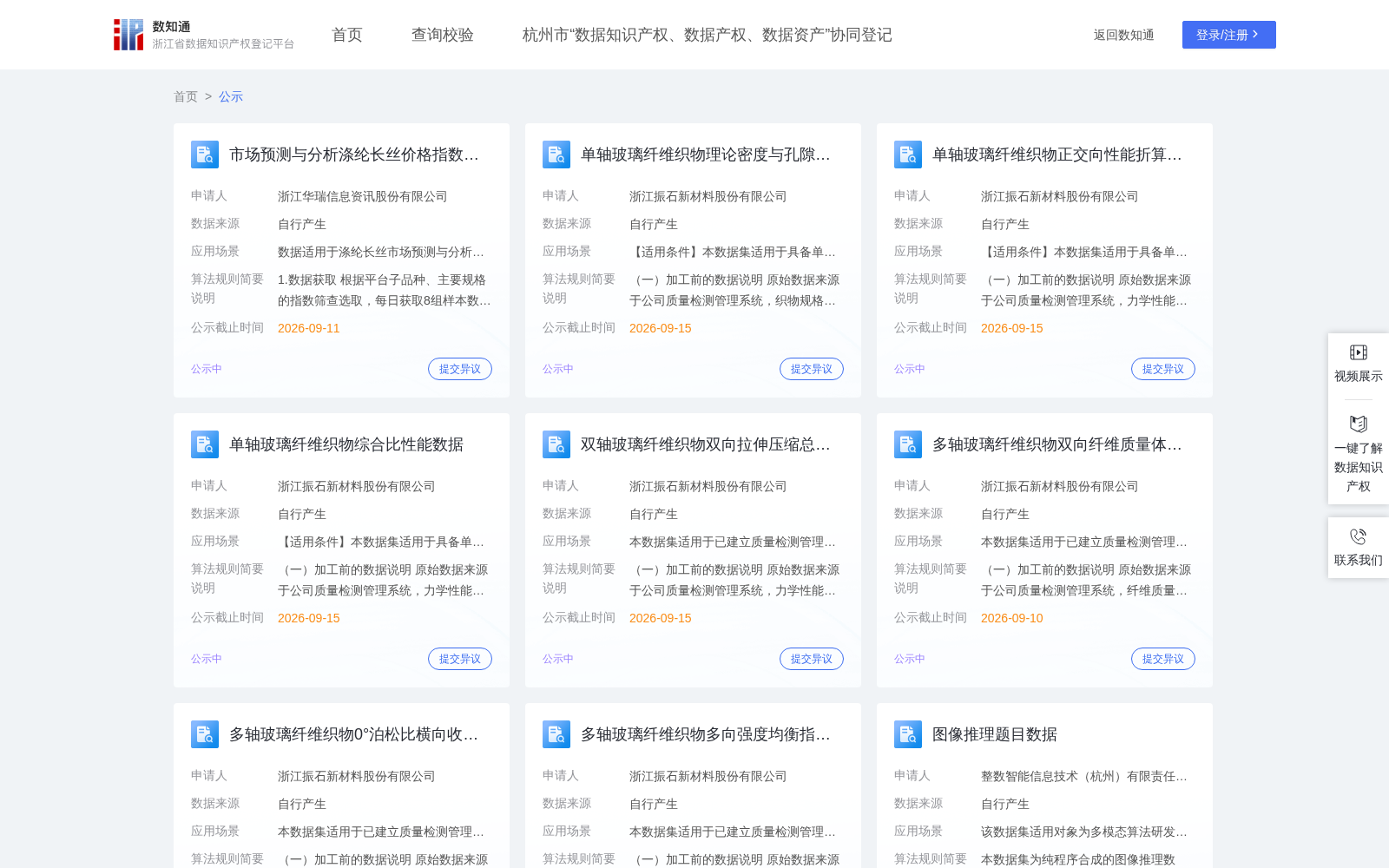Open title 多轴玻璃纤维织物双向纤维质量体…
This screenshot has height=868, width=1389.
pos(1057,444)
